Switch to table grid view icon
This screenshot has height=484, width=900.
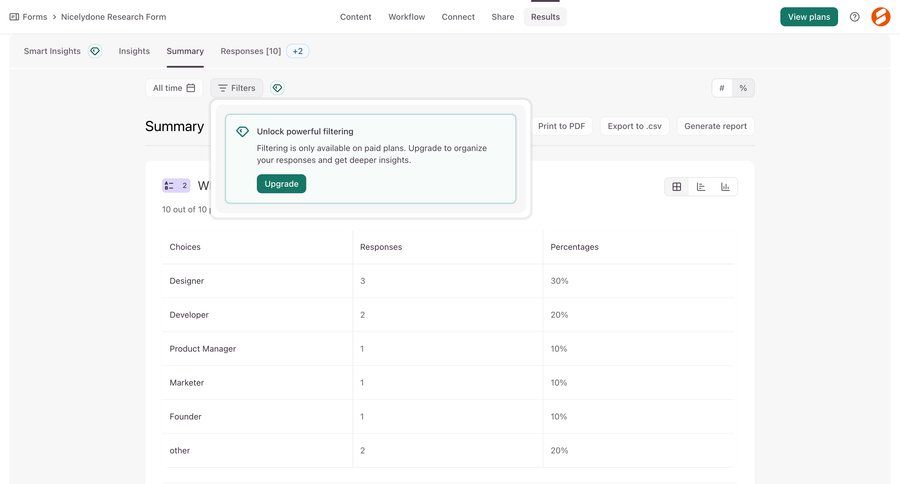point(677,187)
